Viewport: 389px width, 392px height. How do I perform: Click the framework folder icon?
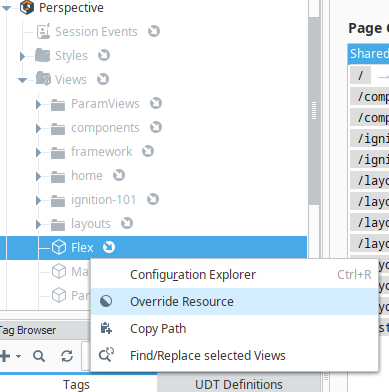coord(58,152)
